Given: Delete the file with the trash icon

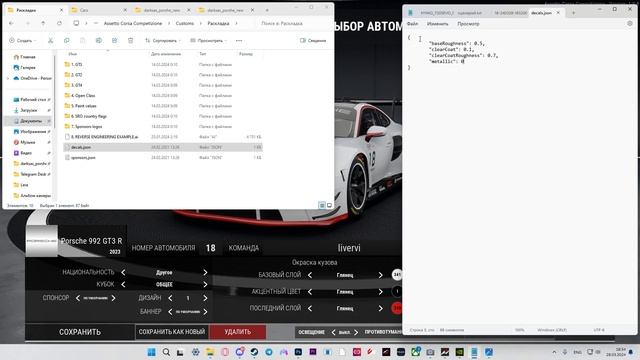Looking at the screenshot, I should pos(131,40).
